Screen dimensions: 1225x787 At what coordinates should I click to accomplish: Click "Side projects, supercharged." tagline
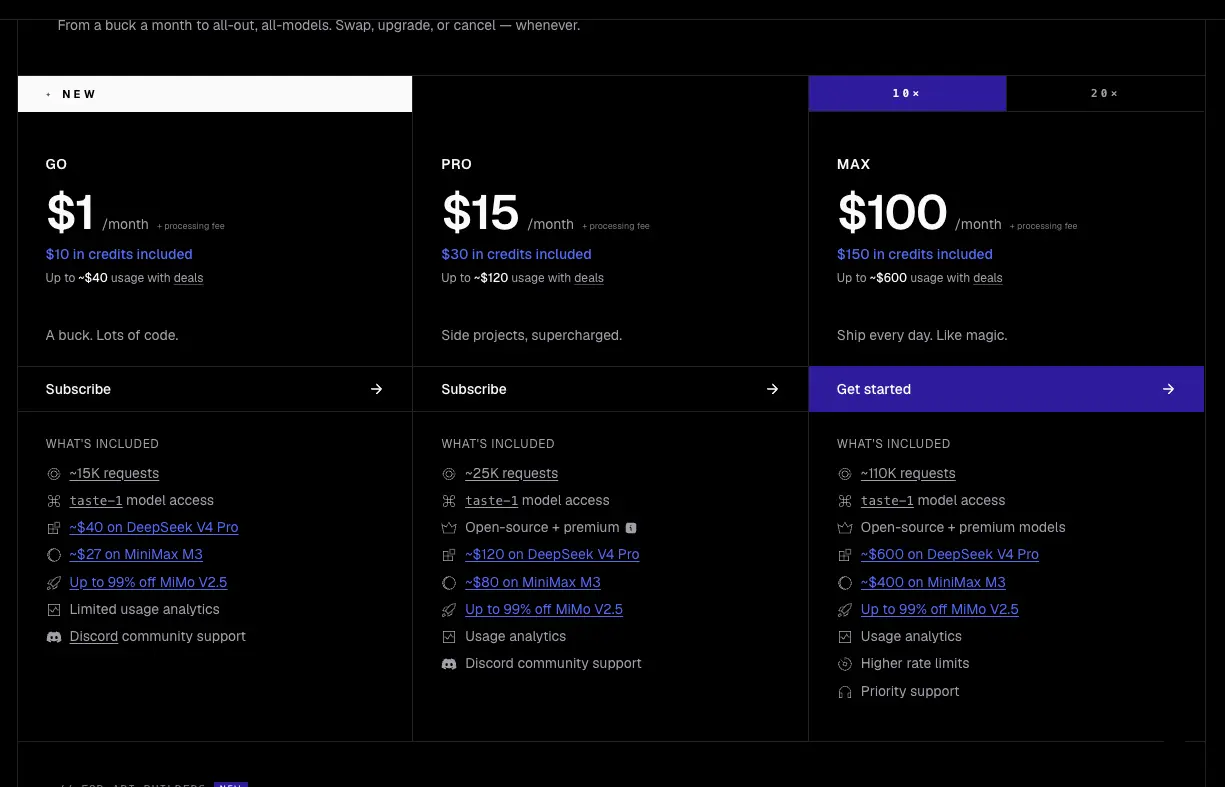pos(532,335)
